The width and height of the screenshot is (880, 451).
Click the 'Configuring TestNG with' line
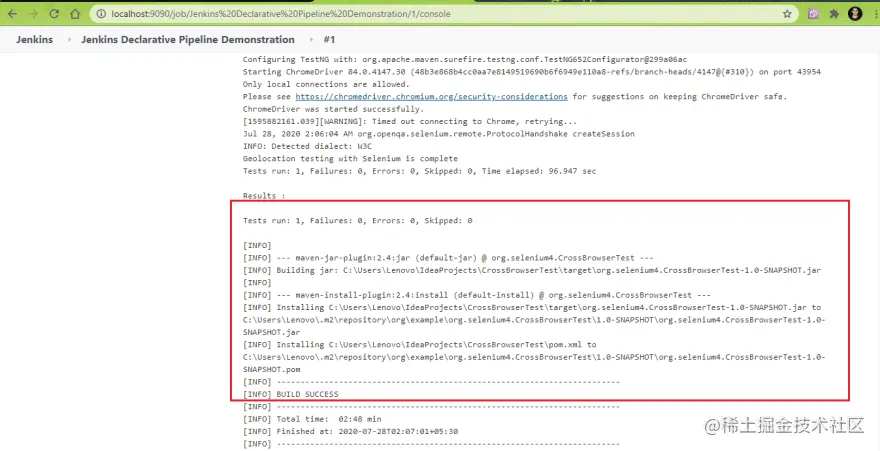[465, 59]
